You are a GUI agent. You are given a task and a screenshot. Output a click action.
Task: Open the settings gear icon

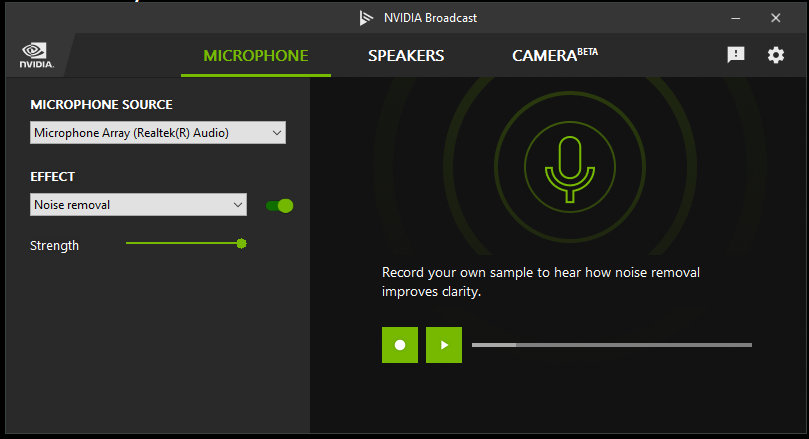[x=775, y=55]
